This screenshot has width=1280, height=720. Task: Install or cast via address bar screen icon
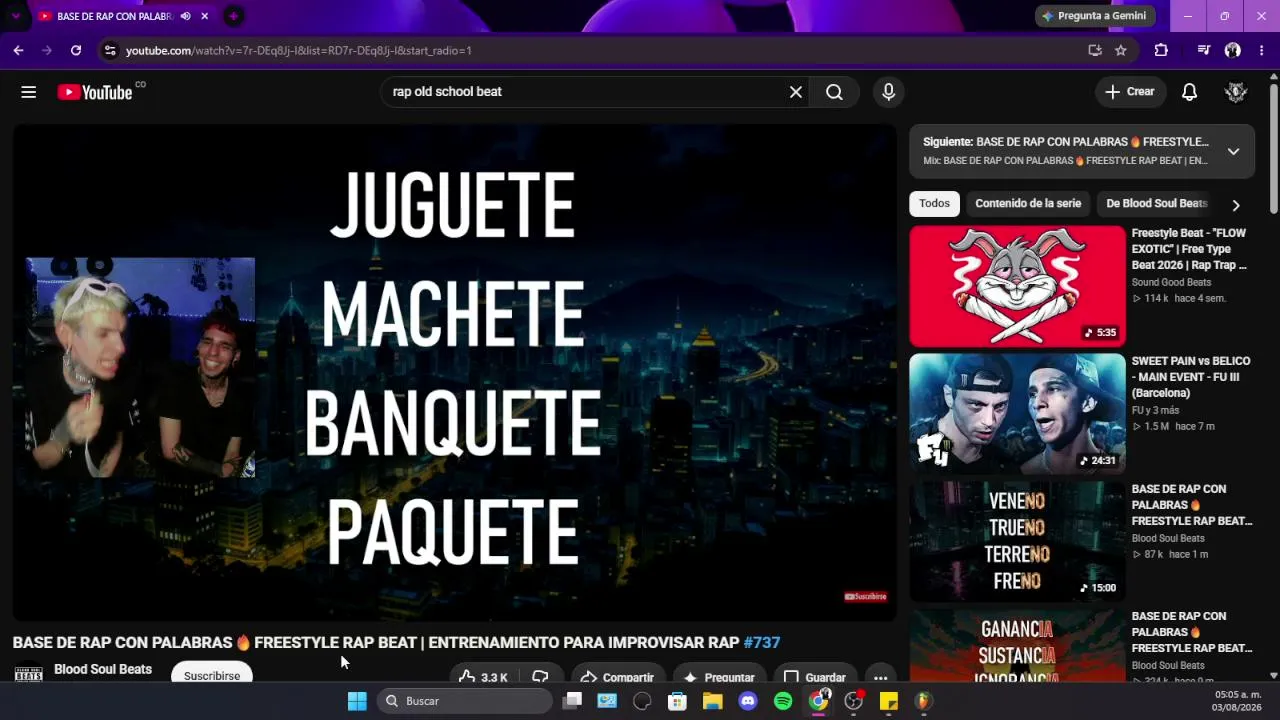1095,50
